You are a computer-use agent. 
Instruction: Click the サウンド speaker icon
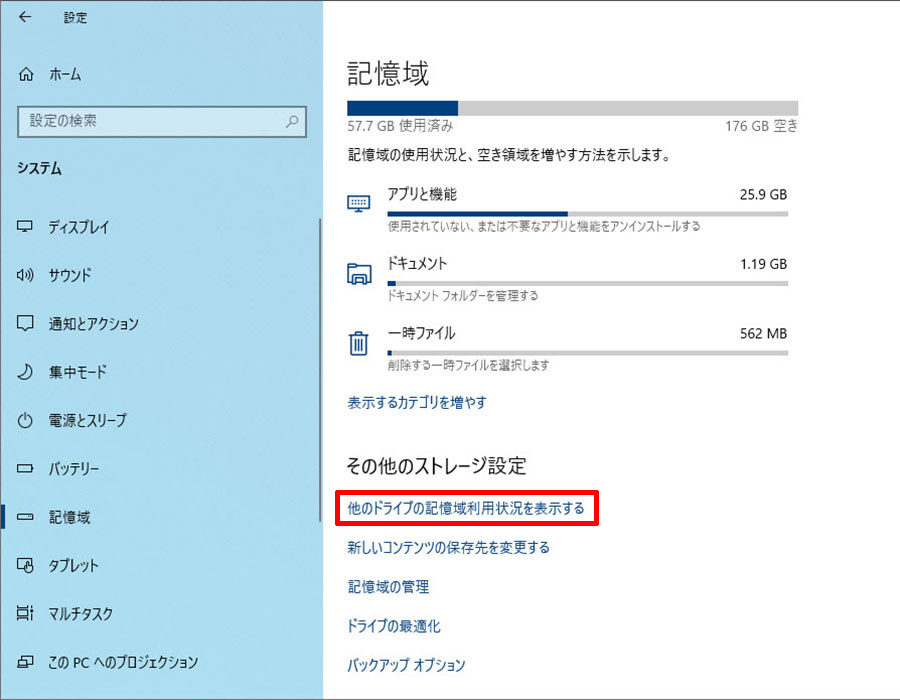(x=26, y=275)
